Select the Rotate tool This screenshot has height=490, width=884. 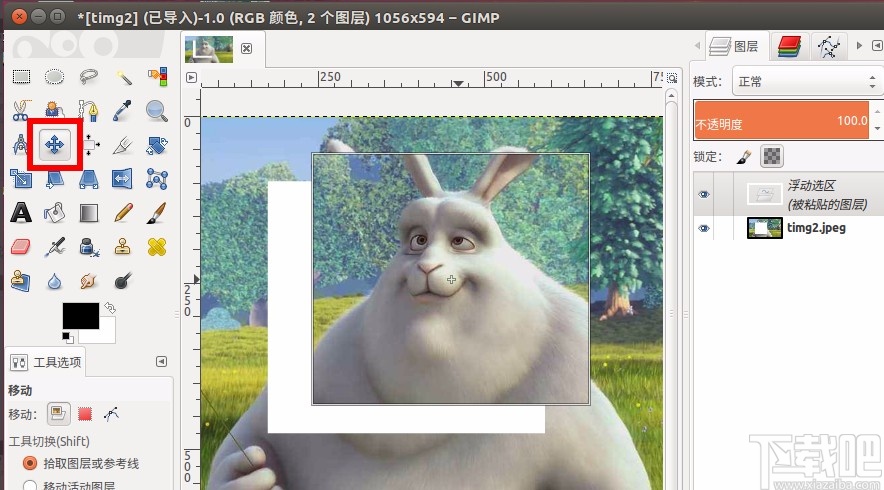(x=157, y=145)
